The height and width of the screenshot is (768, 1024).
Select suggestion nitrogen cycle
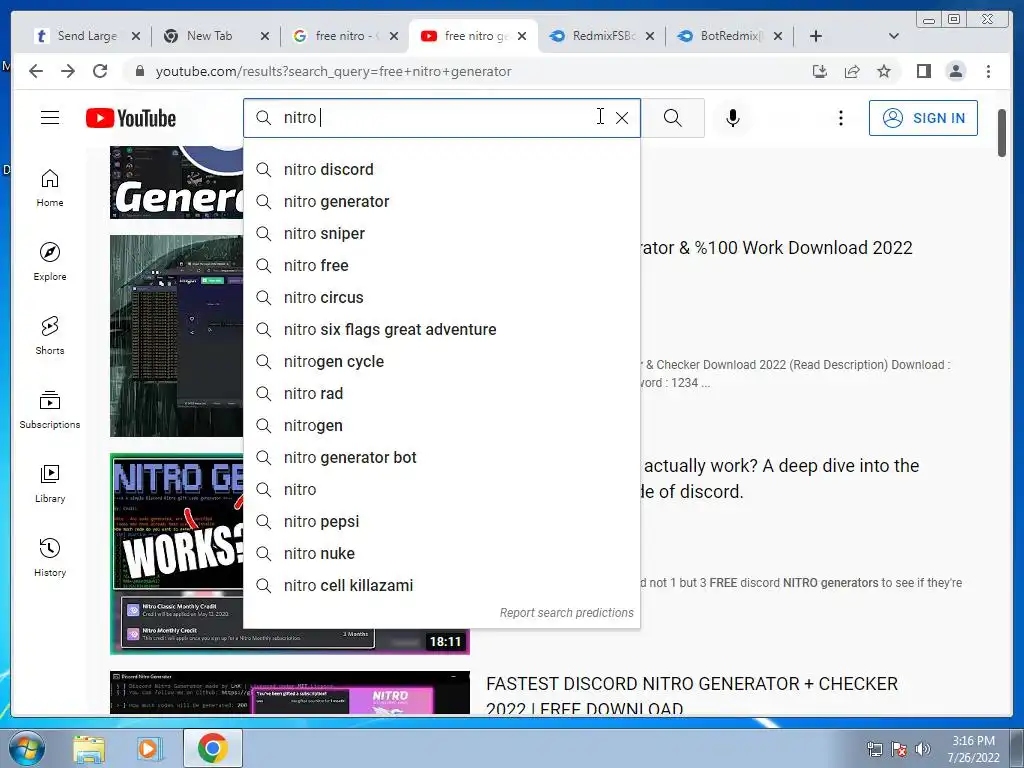(441, 361)
